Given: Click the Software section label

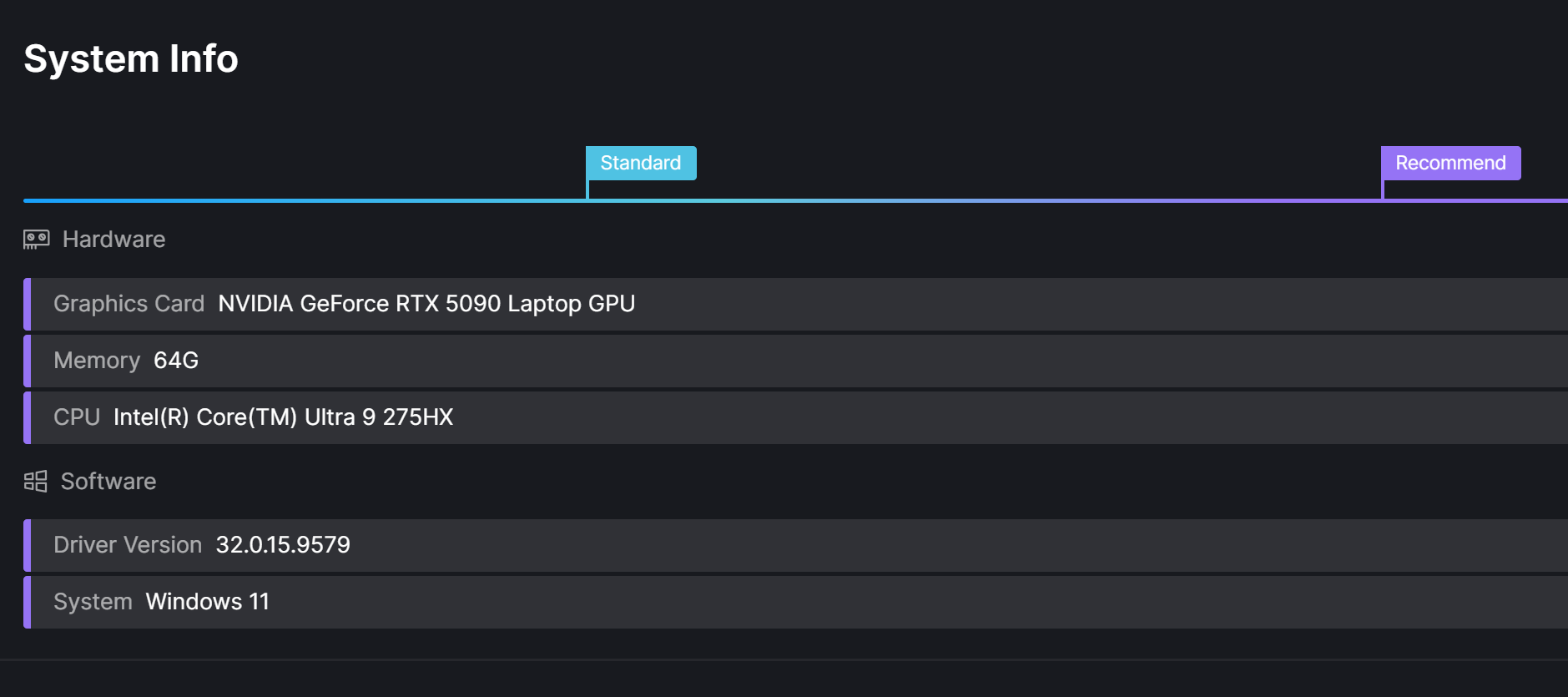Looking at the screenshot, I should [108, 482].
